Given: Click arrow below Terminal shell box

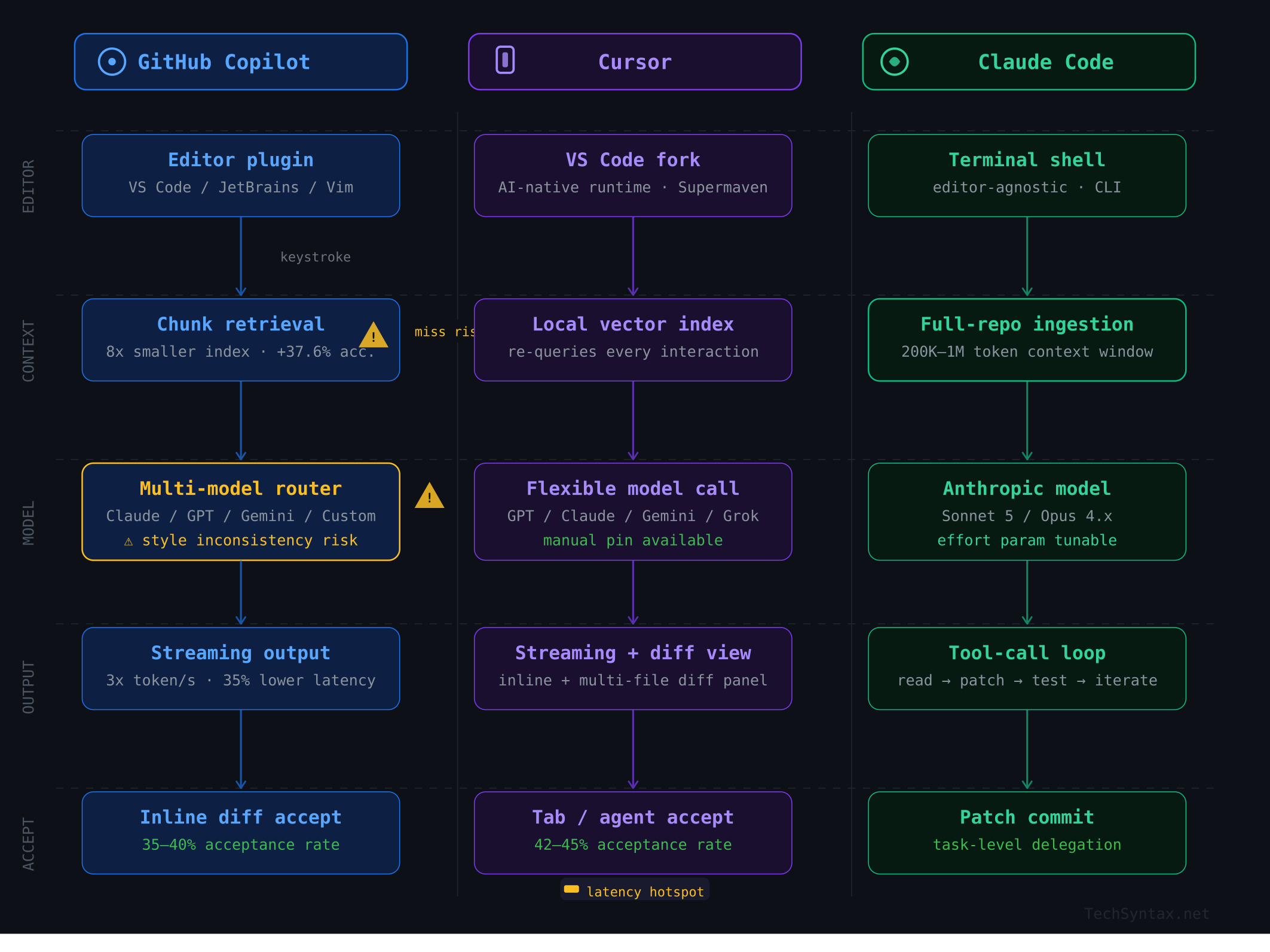Looking at the screenshot, I should click(x=1027, y=257).
